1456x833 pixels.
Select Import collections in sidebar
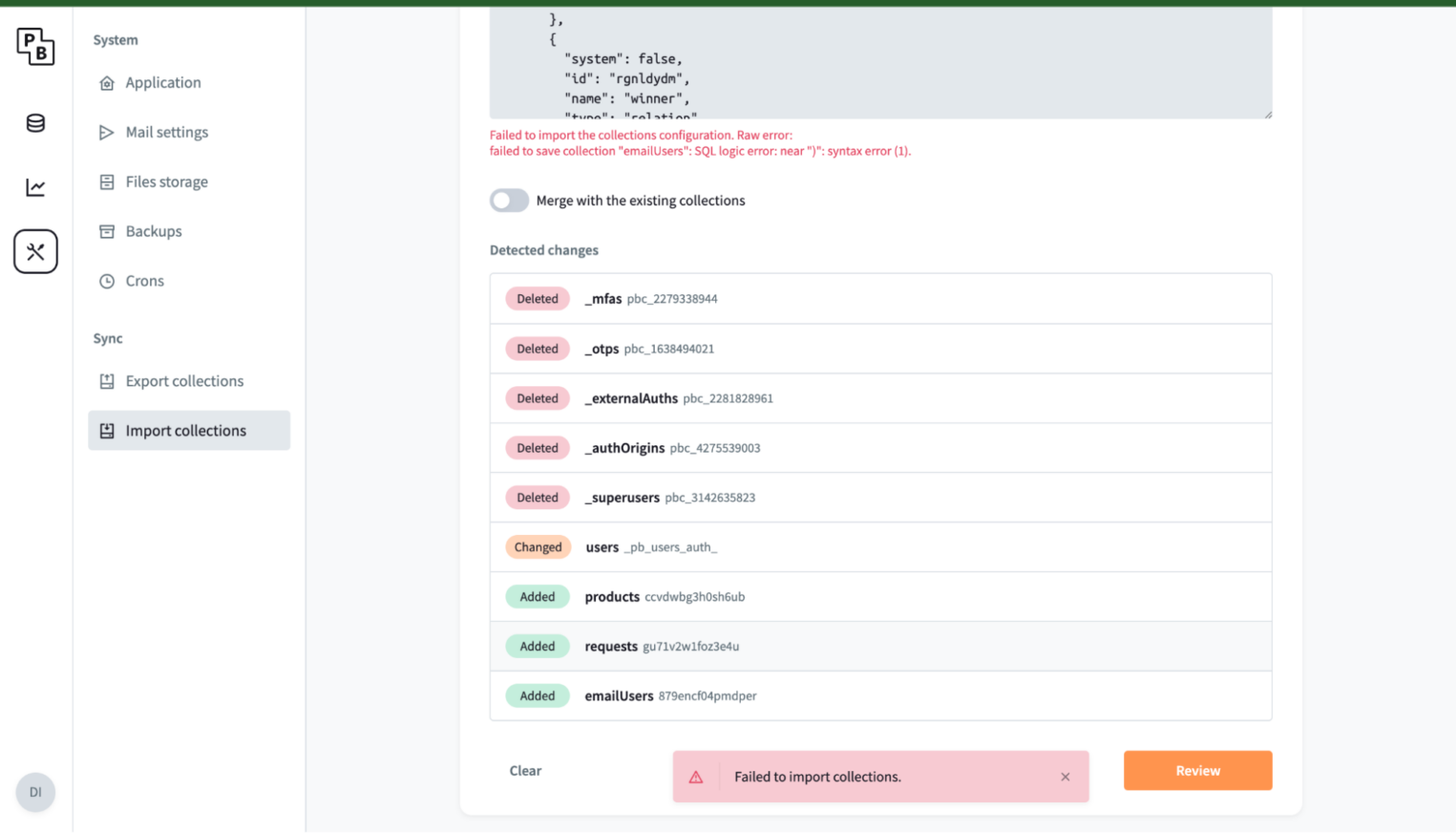(x=189, y=431)
